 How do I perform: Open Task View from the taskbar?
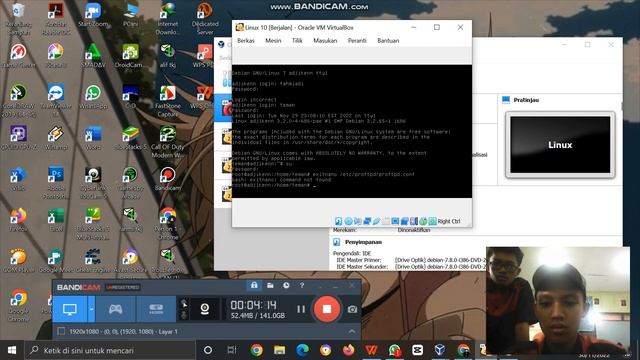pyautogui.click(x=232, y=350)
